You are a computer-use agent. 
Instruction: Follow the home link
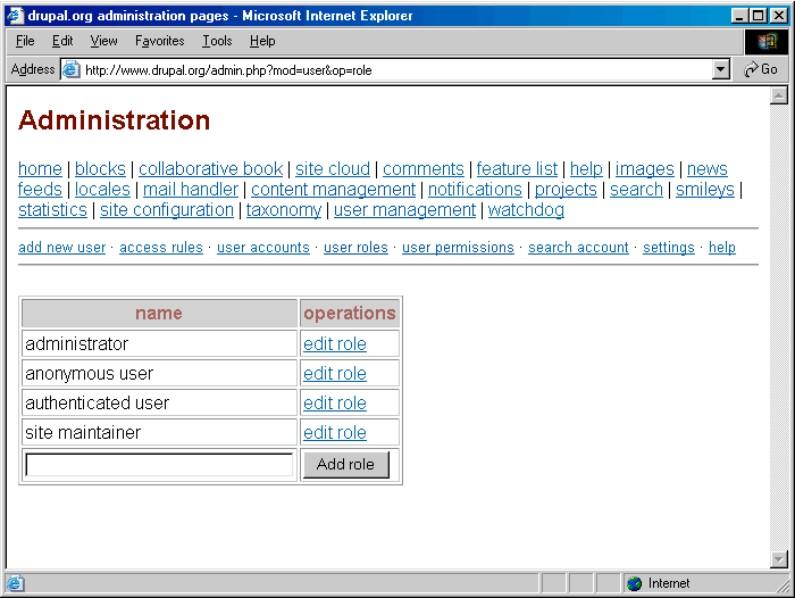pyautogui.click(x=40, y=169)
